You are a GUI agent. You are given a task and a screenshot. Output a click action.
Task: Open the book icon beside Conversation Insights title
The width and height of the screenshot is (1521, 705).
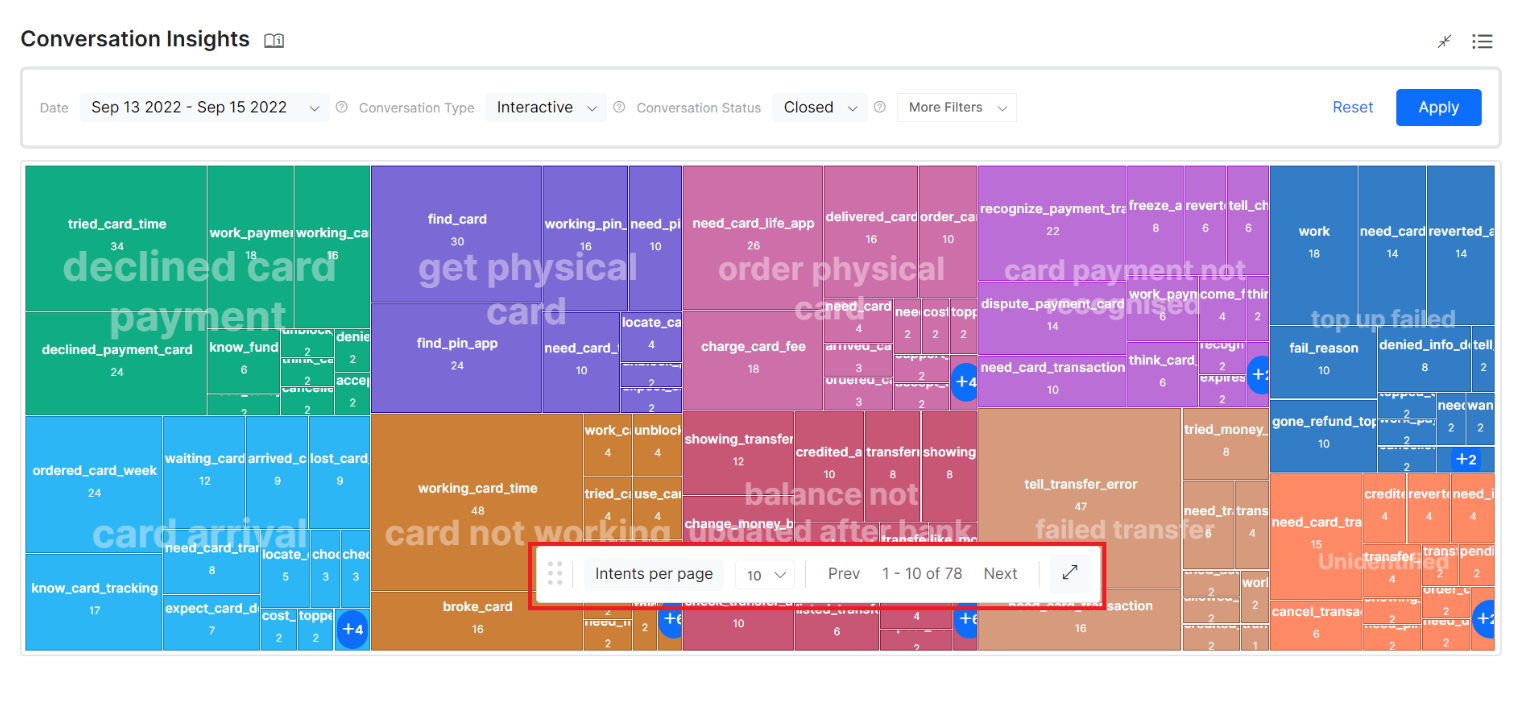tap(274, 41)
